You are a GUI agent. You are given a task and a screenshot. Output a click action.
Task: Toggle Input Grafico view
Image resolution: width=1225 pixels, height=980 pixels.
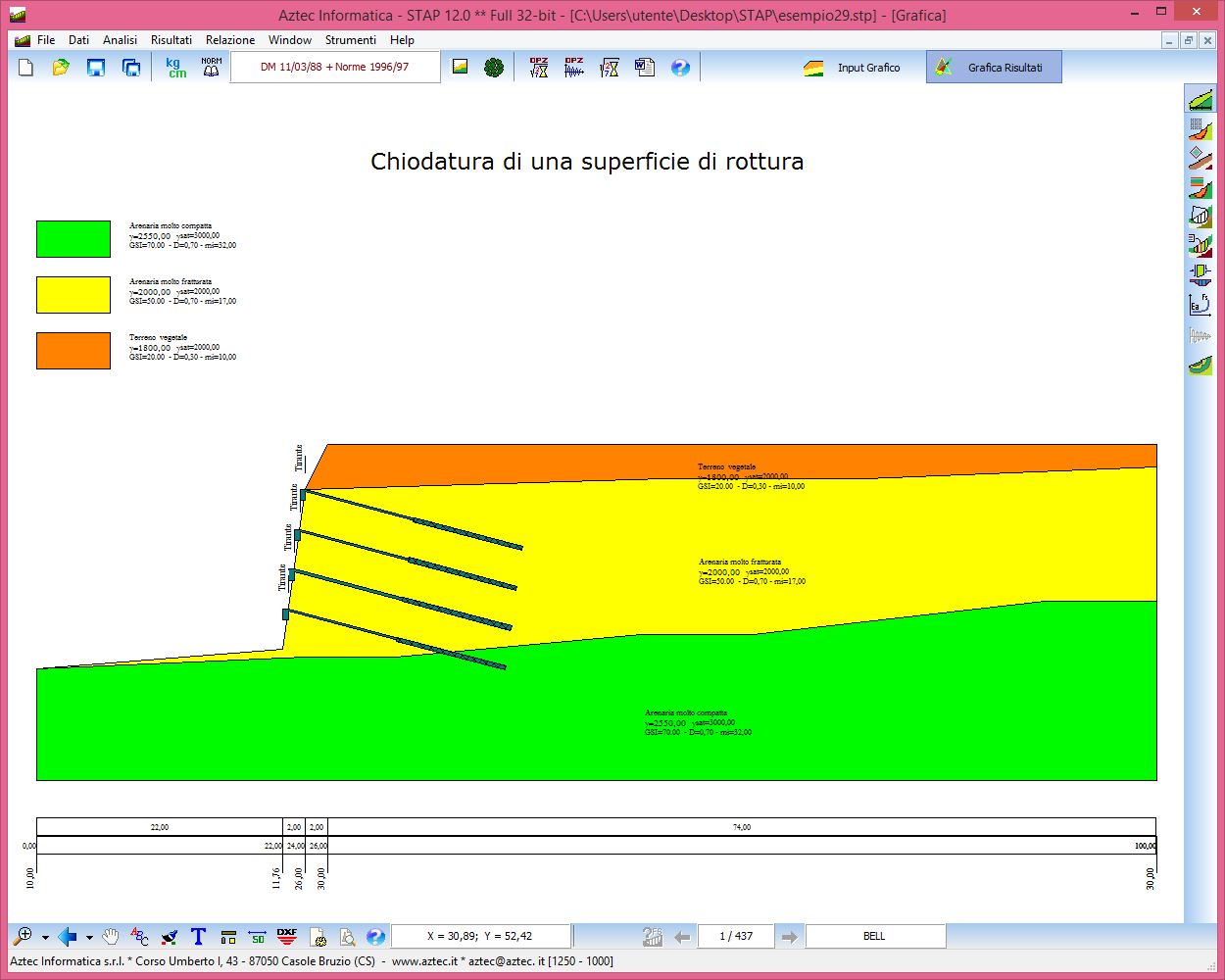(x=852, y=68)
